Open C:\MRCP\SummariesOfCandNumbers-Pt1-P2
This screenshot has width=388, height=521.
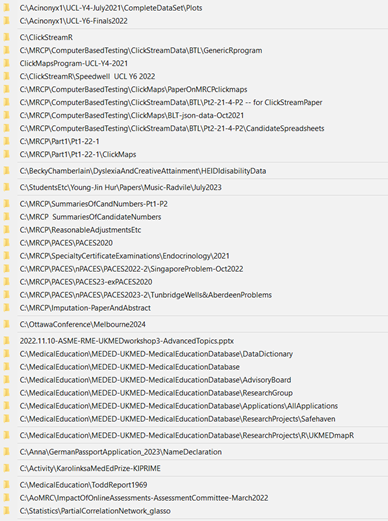tap(94, 204)
